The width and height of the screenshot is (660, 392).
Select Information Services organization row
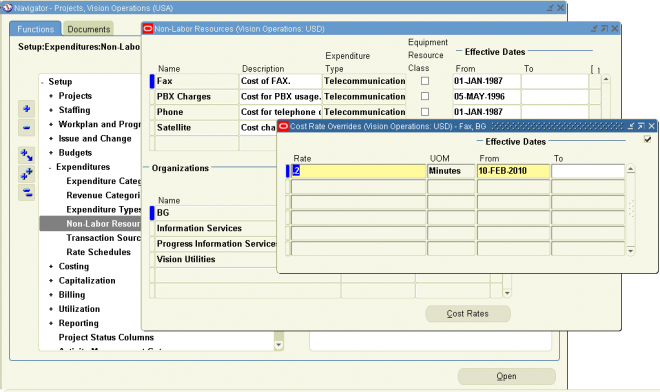(216, 228)
